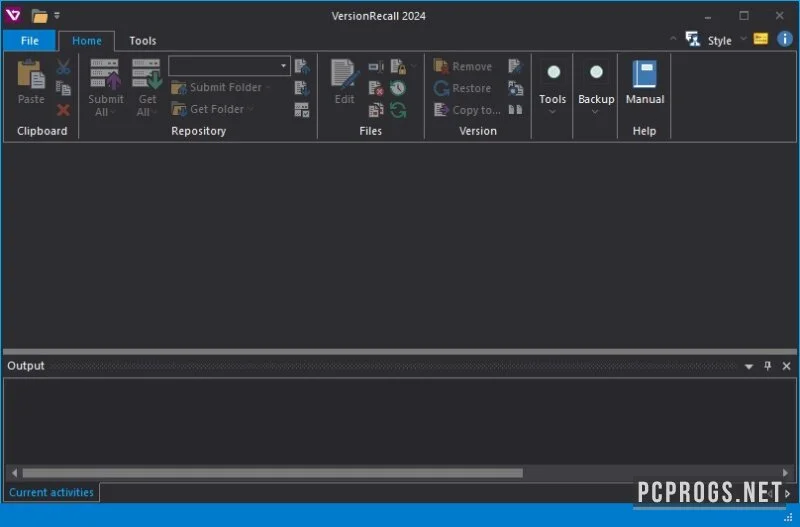Viewport: 800px width, 527px height.
Task: Click the file with red X icon
Action: [376, 88]
